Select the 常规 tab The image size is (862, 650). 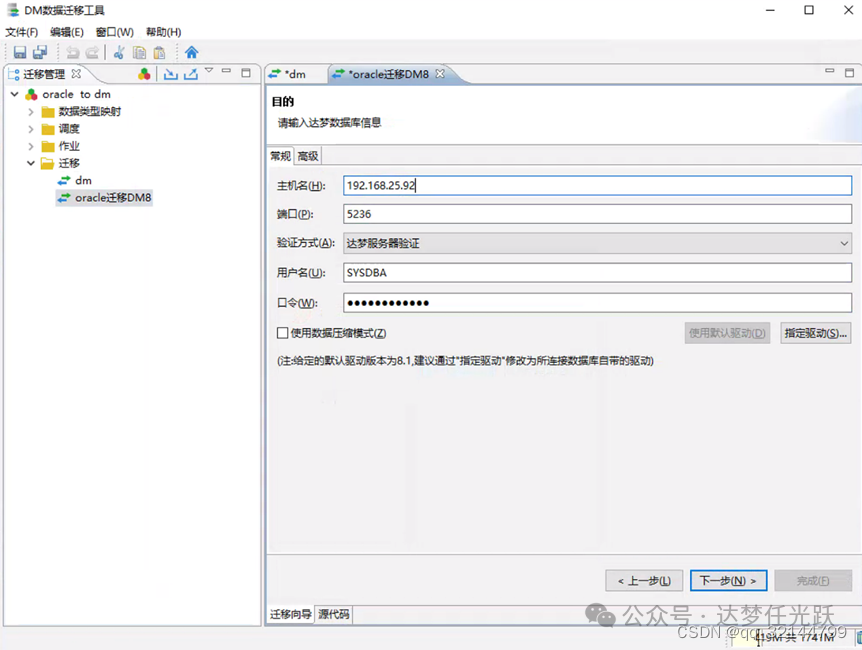click(280, 156)
